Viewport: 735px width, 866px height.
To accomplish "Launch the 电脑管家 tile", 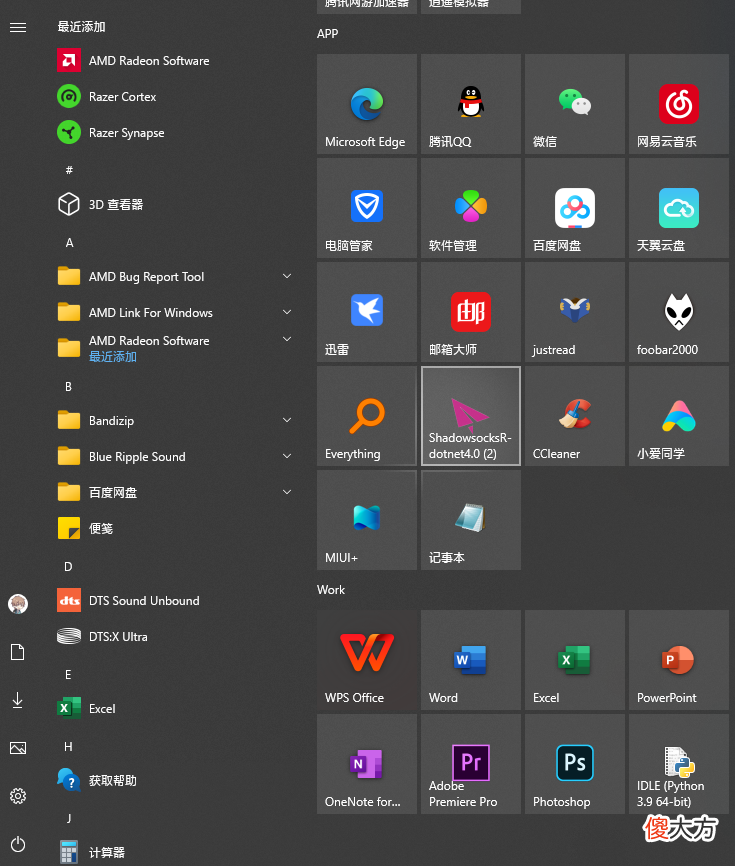I will click(x=367, y=208).
